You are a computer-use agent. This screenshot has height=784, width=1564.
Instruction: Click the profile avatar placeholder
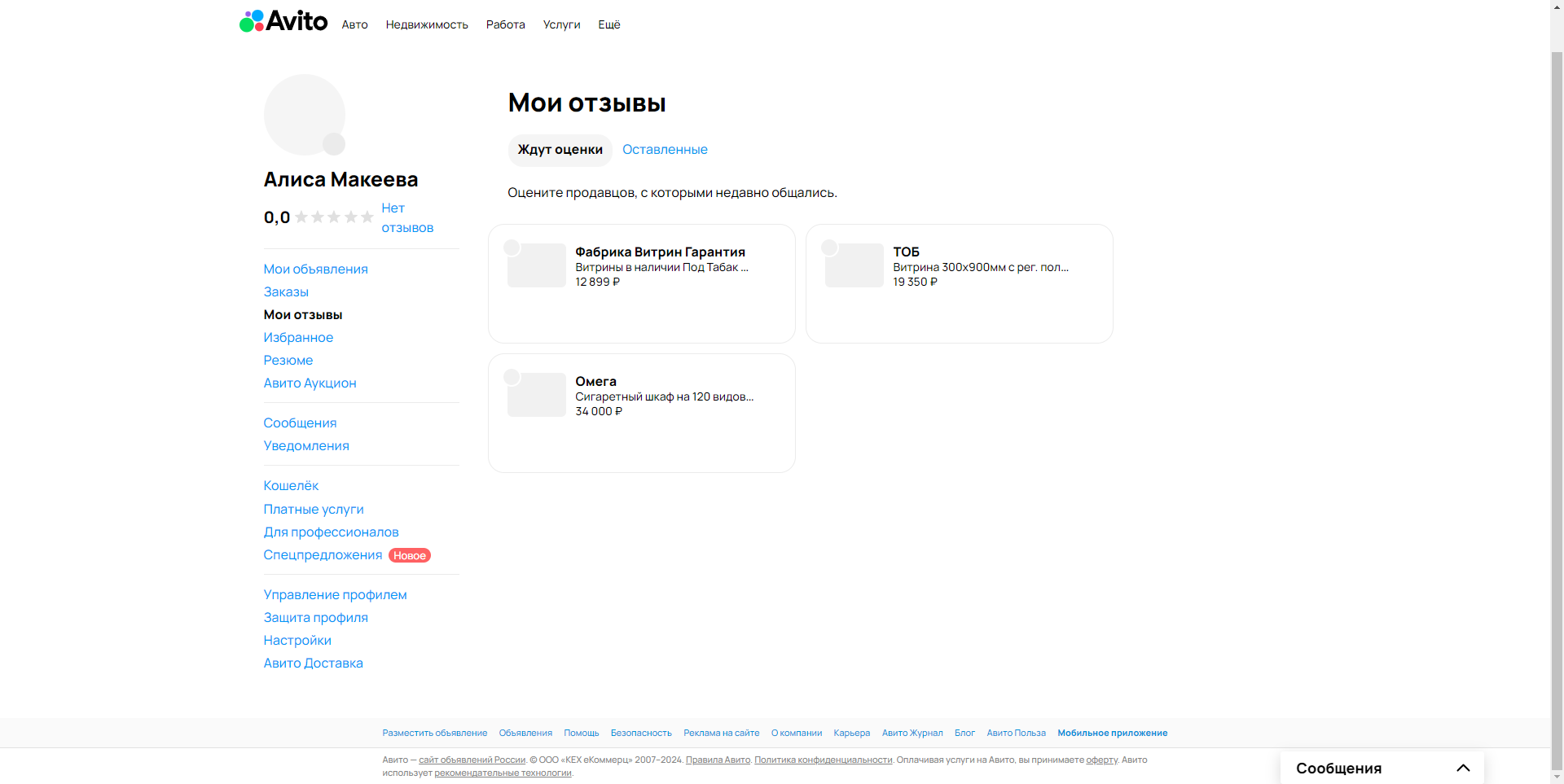coord(305,115)
